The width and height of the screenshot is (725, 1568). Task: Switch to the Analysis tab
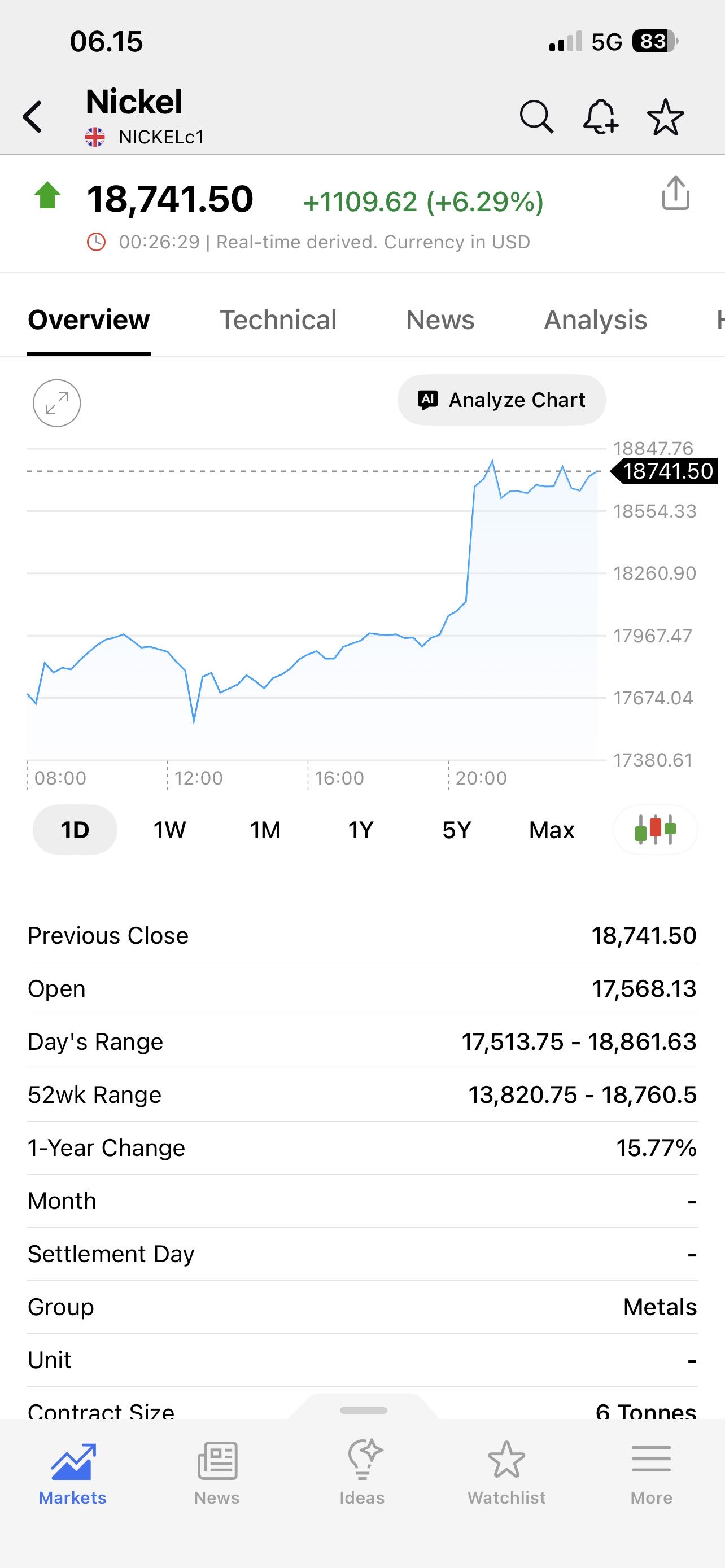[x=595, y=320]
